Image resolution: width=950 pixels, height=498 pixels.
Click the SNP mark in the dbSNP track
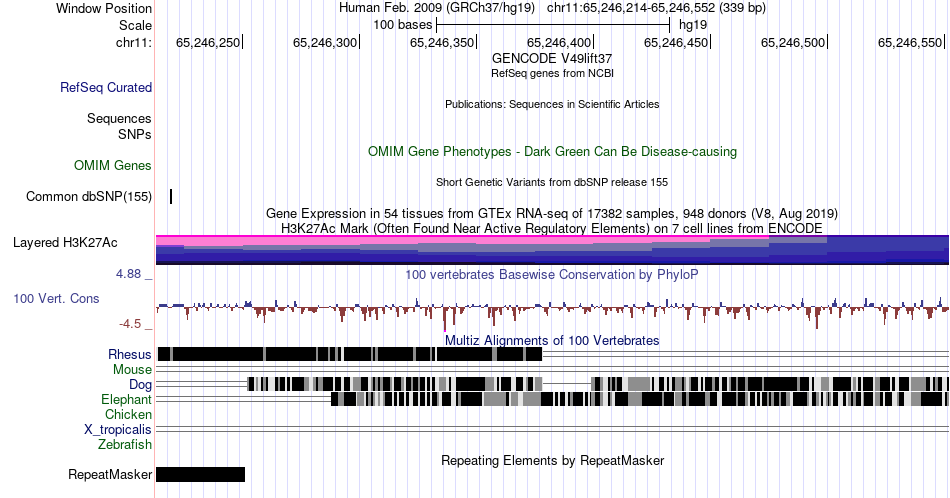(171, 196)
